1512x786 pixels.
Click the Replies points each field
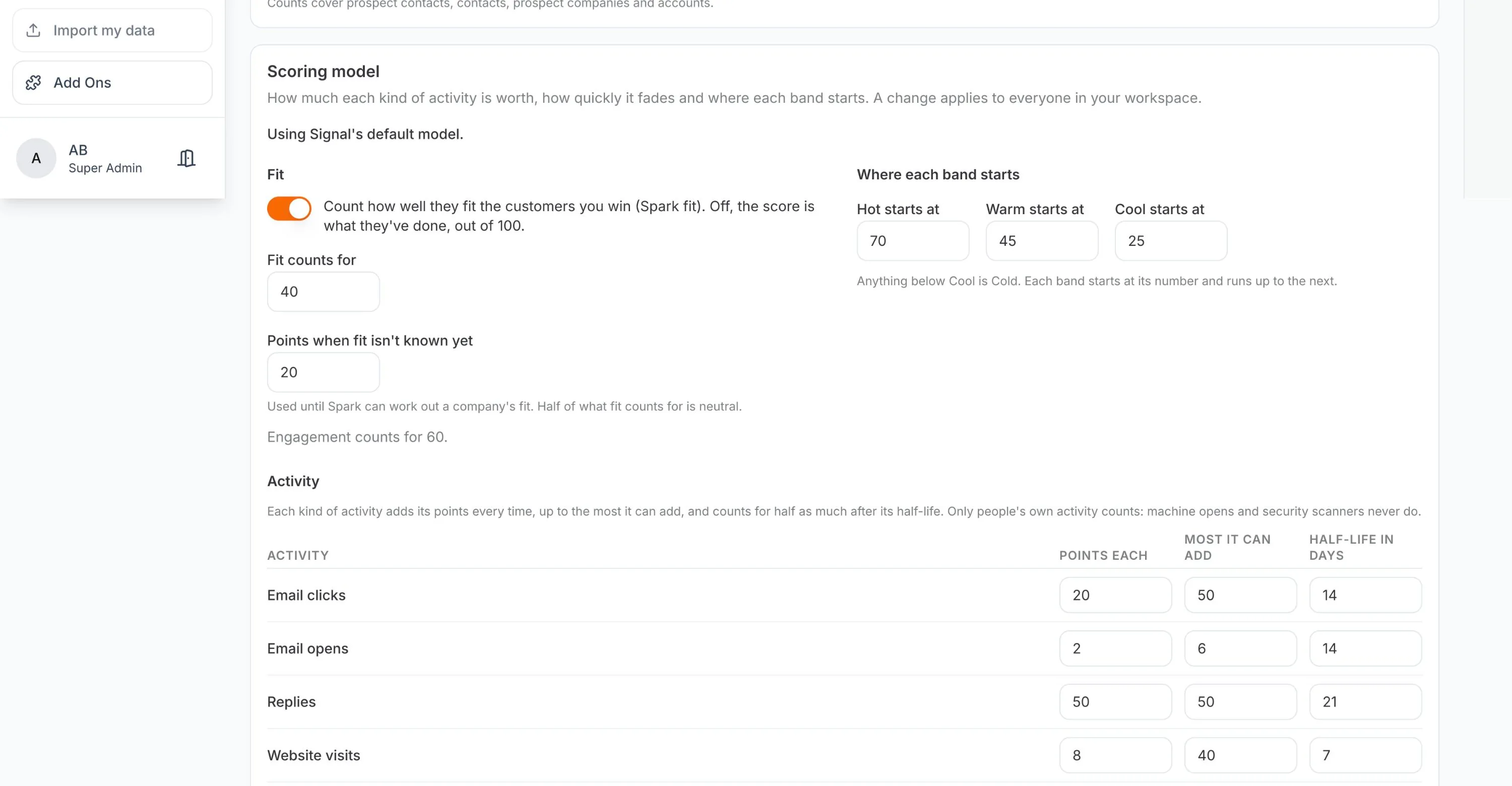(x=1116, y=701)
